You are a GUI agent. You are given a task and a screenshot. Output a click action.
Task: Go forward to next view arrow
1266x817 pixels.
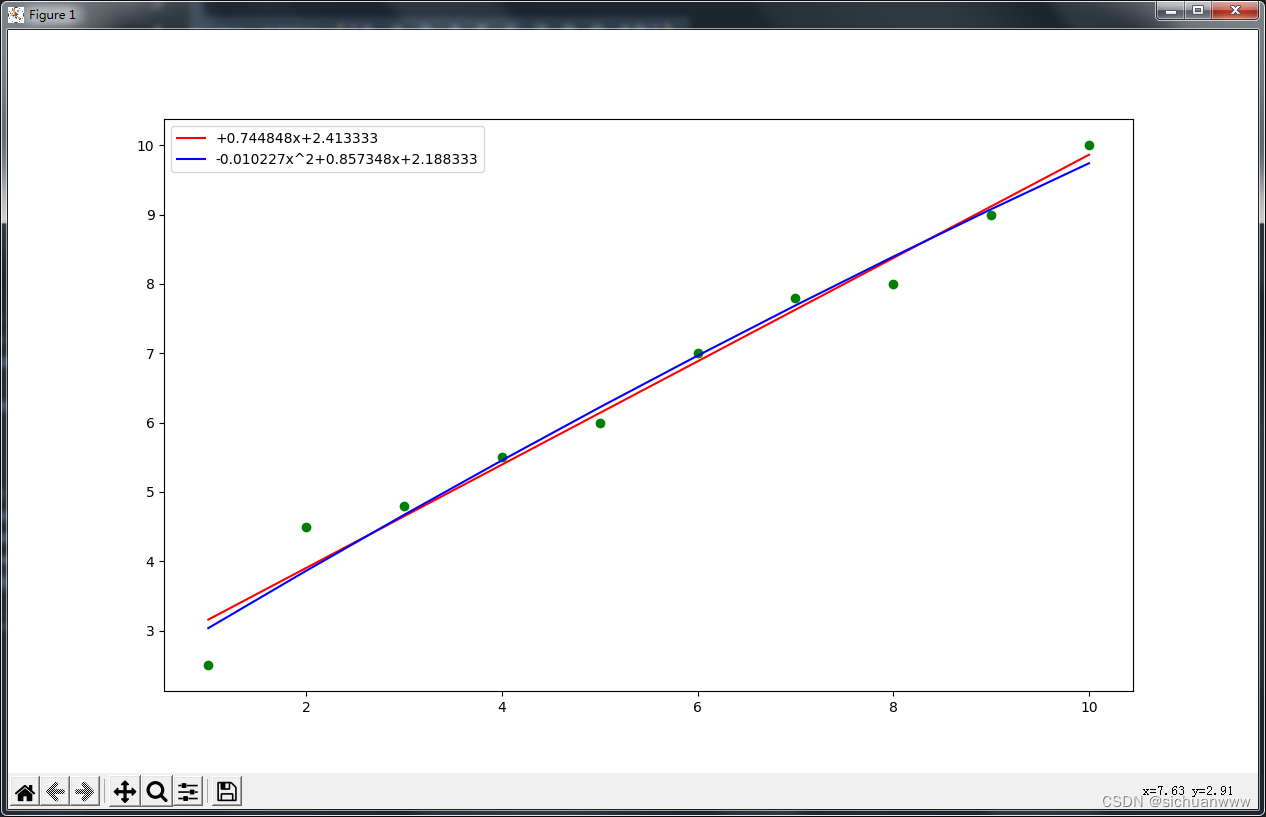coord(85,792)
